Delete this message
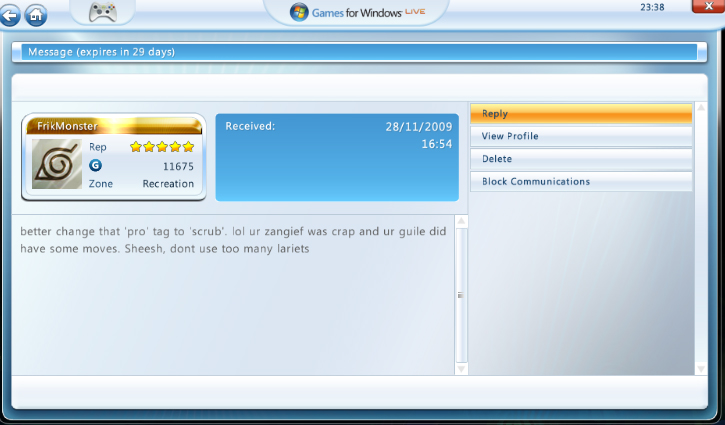Viewport: 725px width, 425px height. point(581,159)
